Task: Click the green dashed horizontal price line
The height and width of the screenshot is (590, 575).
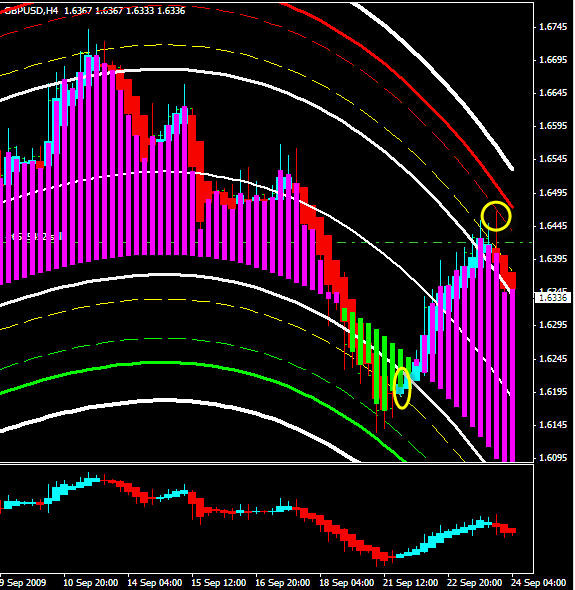Action: coord(433,242)
